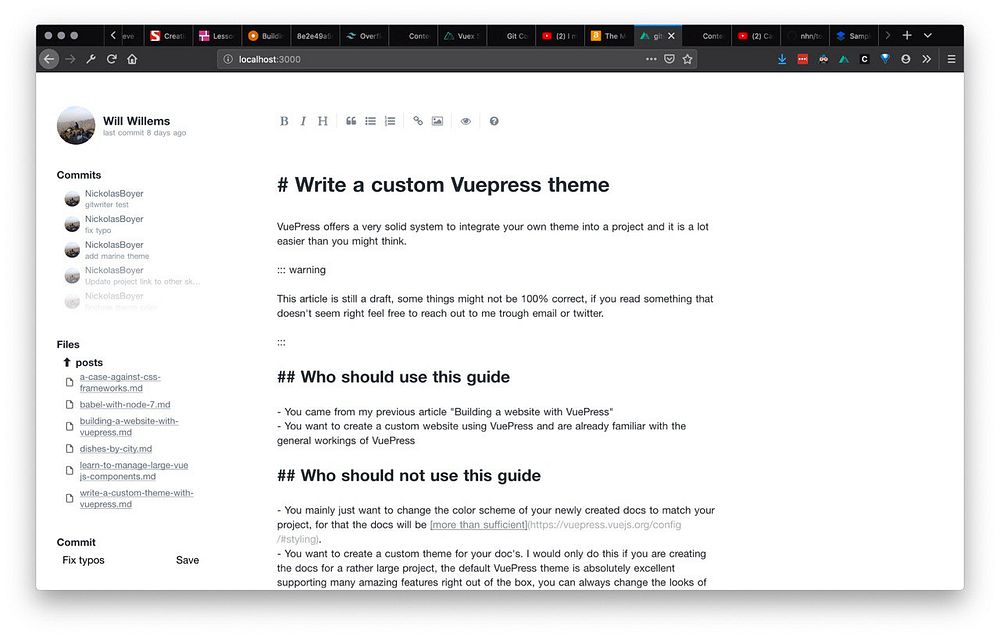Viewport: 1000px width, 638px height.
Task: Apply italic formatting in editor toolbar
Action: [x=303, y=121]
